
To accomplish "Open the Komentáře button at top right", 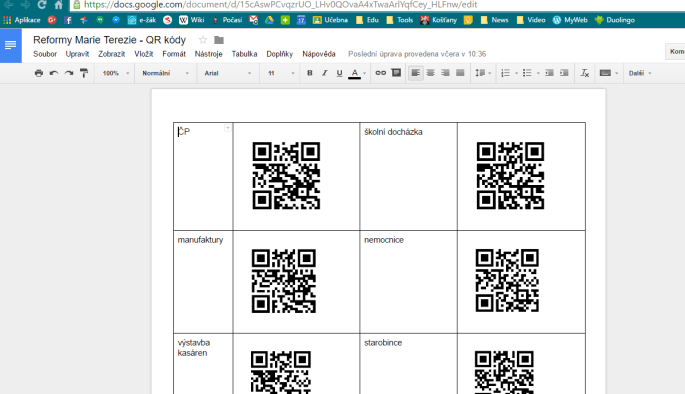I will [675, 52].
